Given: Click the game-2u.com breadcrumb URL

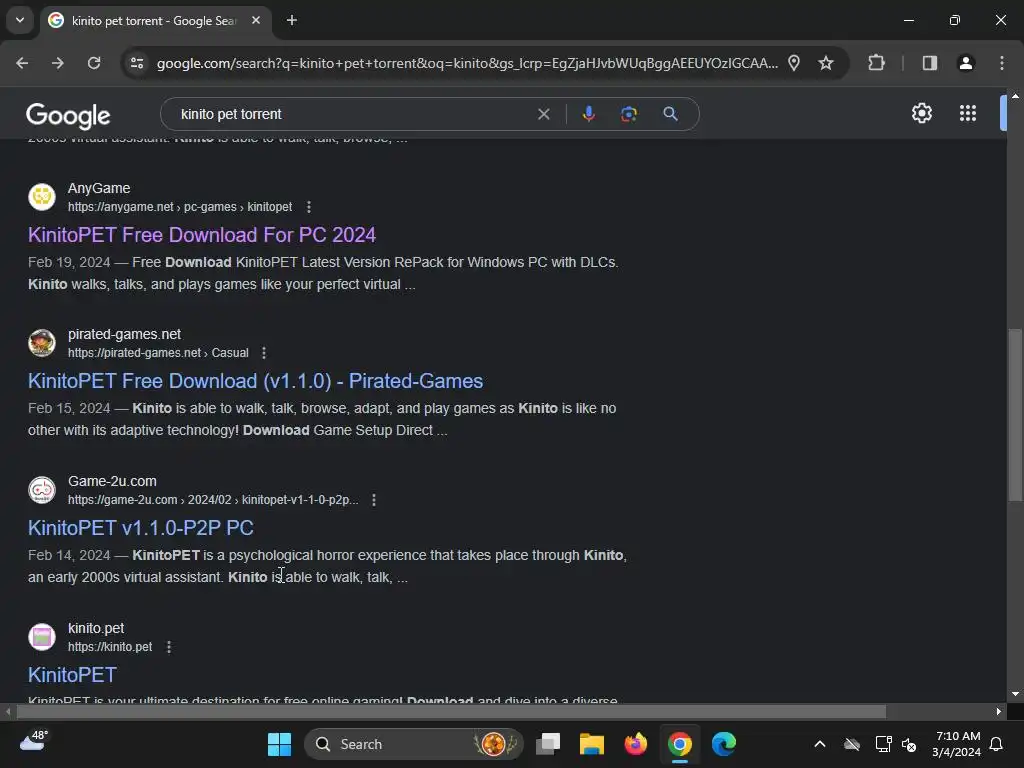Looking at the screenshot, I should pyautogui.click(x=213, y=500).
